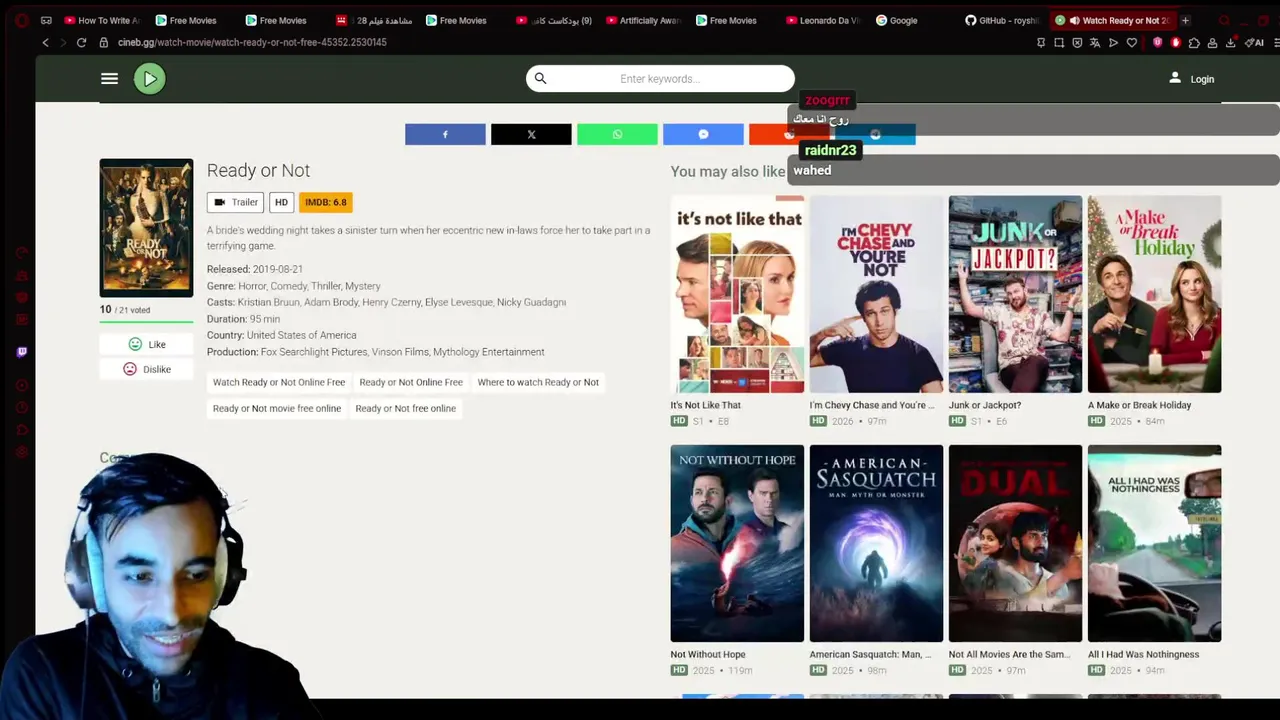Viewport: 1280px width, 720px height.
Task: Share the movie via Messenger
Action: [x=703, y=134]
